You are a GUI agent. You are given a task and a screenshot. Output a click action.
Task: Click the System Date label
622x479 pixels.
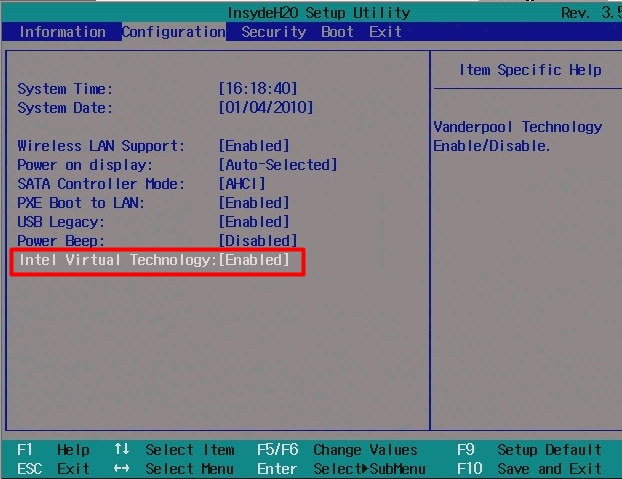coord(65,108)
